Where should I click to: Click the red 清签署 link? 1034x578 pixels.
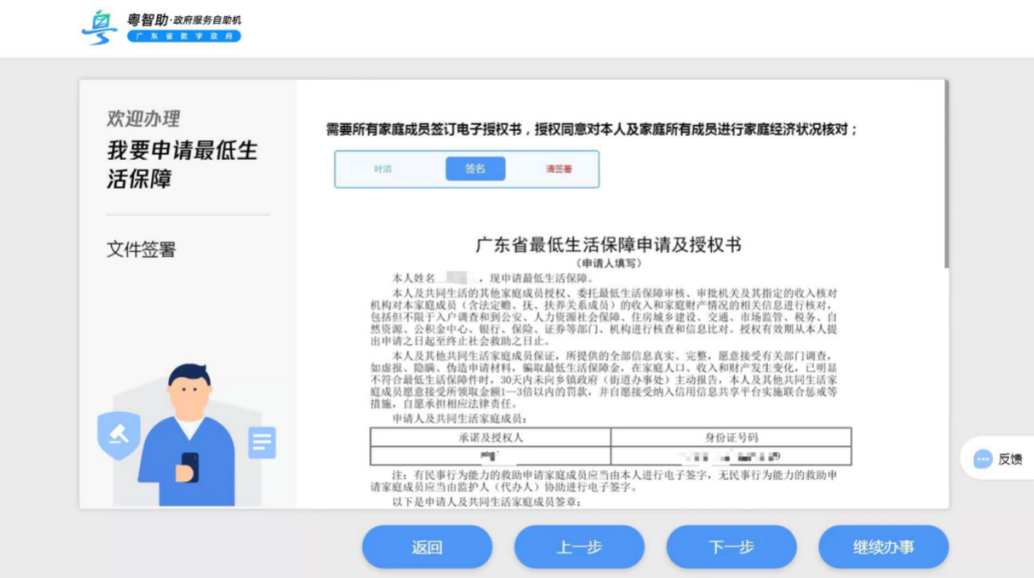coord(558,169)
